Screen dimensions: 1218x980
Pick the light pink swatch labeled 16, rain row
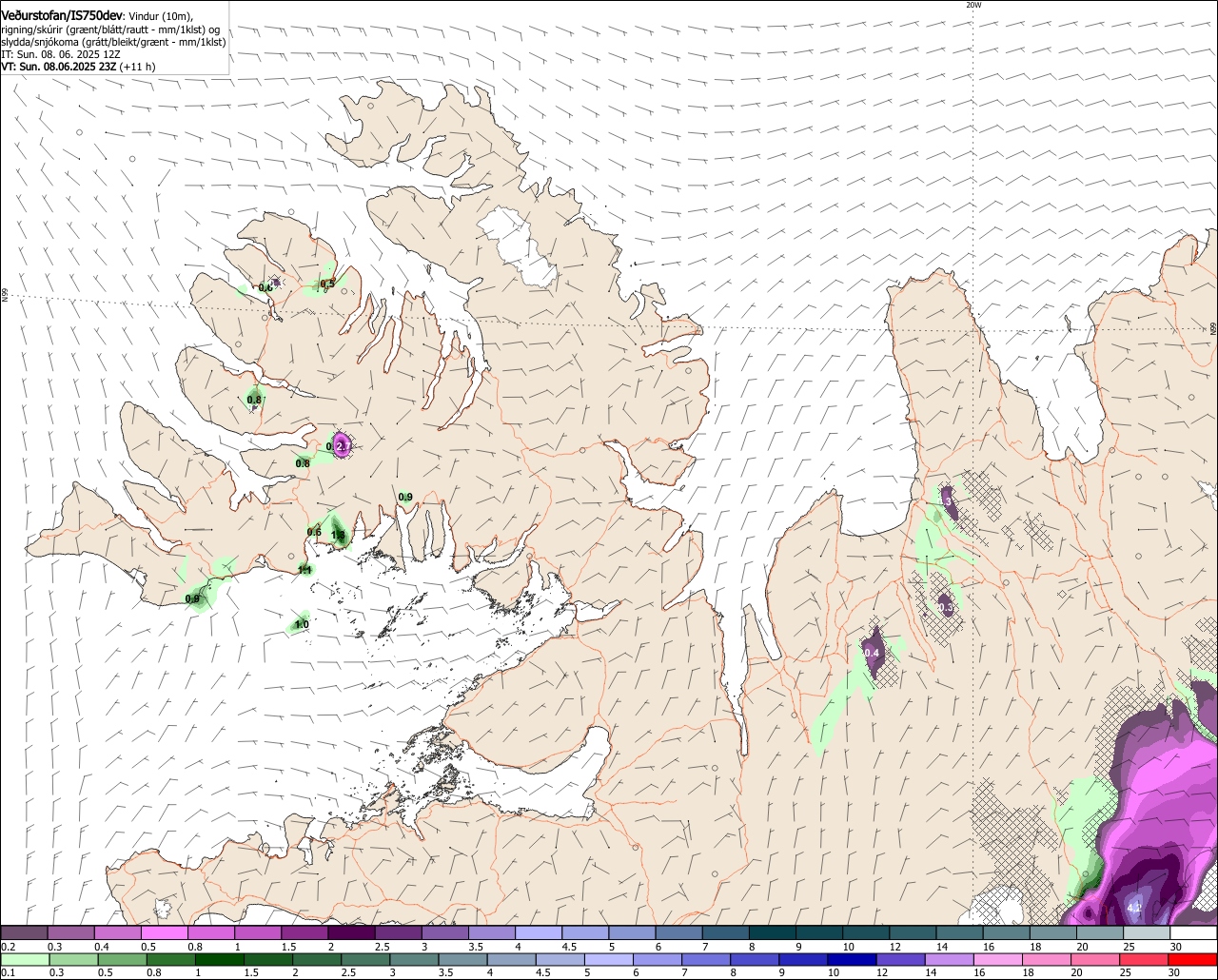coord(999,959)
